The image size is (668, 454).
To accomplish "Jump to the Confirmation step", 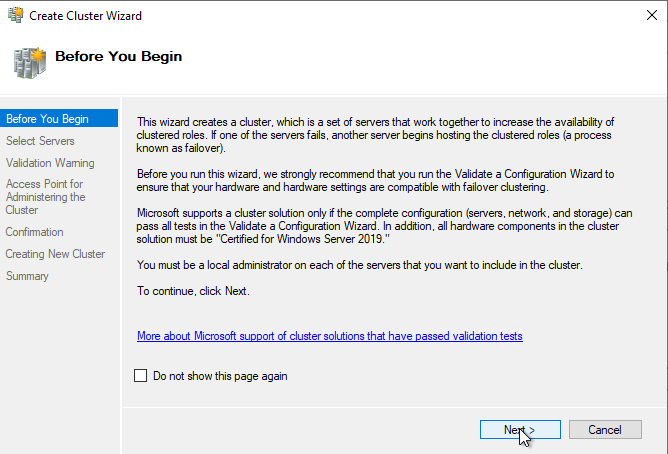I will [35, 232].
